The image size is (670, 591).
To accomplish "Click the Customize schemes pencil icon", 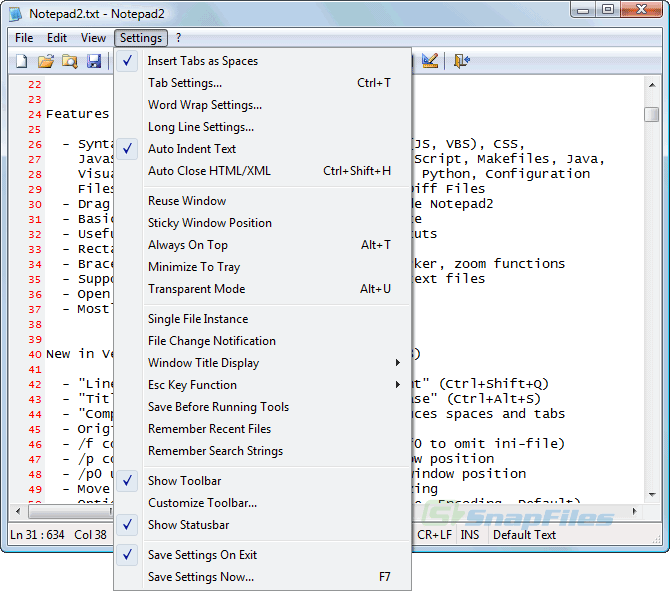I will click(x=429, y=61).
